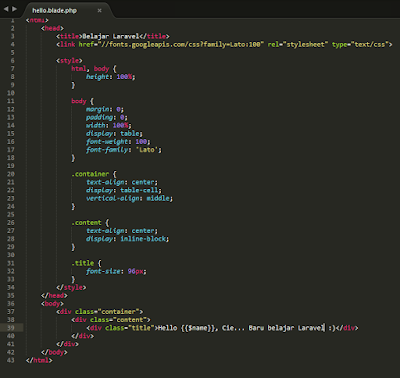The width and height of the screenshot is (400, 378).
Task: Close the hello.blade.php tab
Action: tap(99, 11)
